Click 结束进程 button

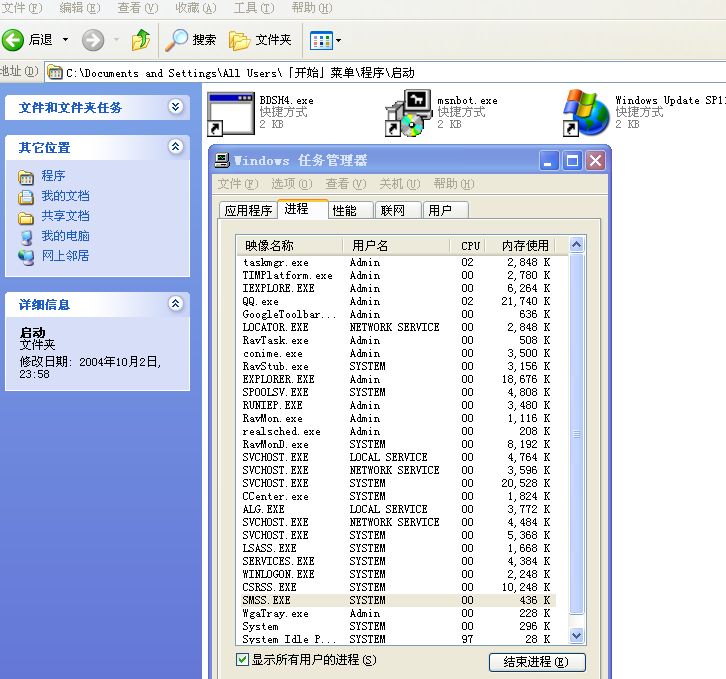tap(537, 662)
